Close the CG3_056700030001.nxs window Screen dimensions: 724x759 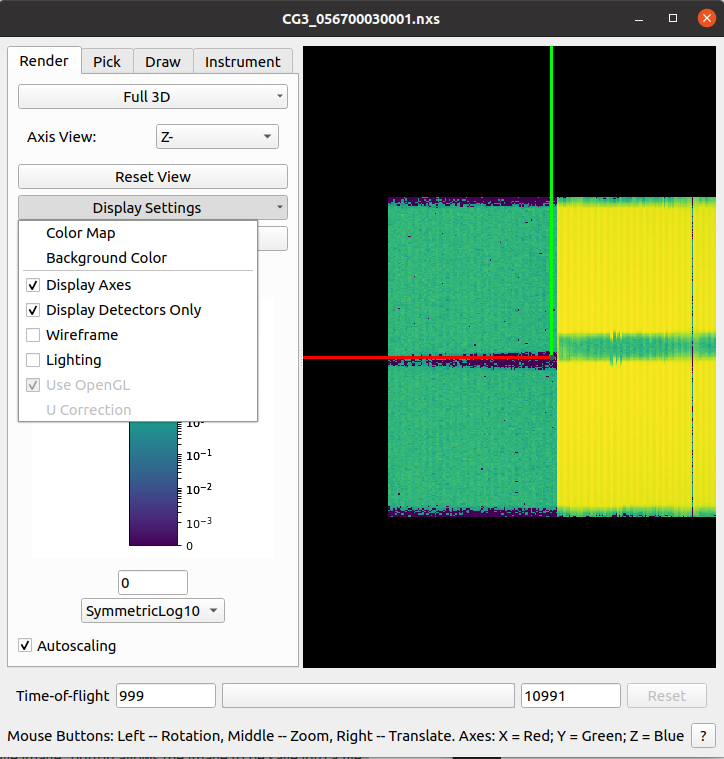707,18
